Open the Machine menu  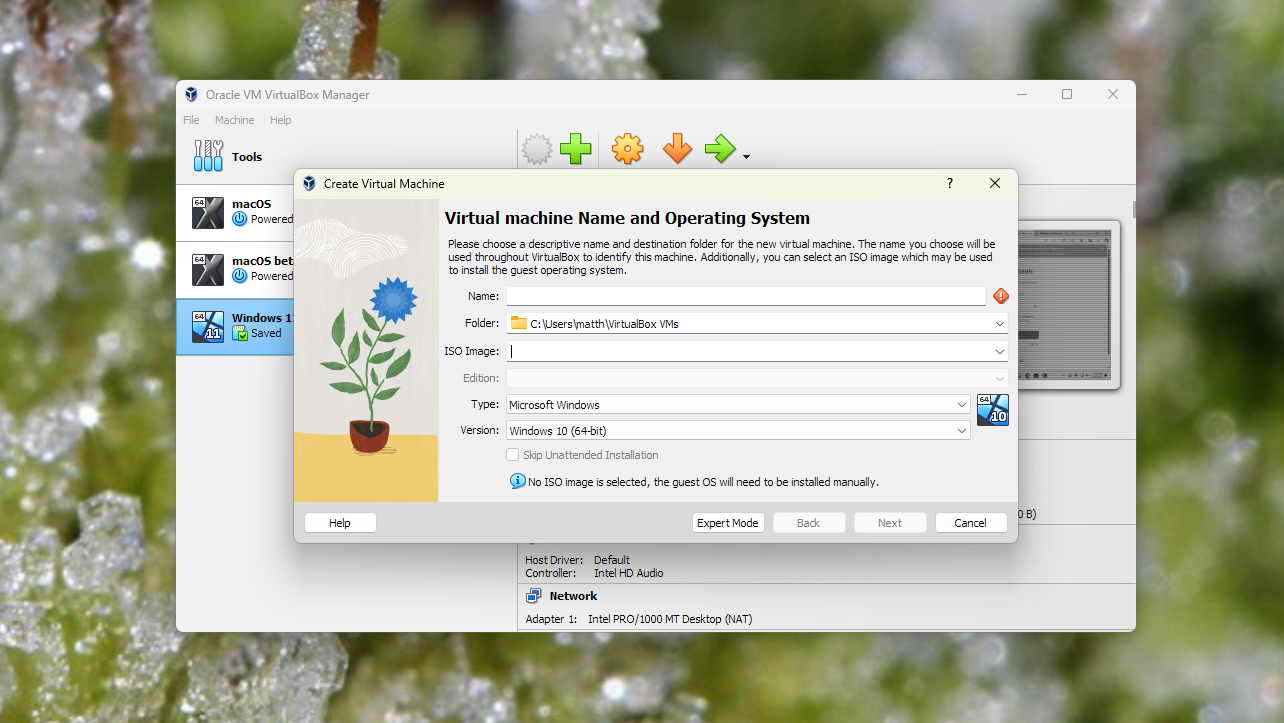pyautogui.click(x=234, y=120)
